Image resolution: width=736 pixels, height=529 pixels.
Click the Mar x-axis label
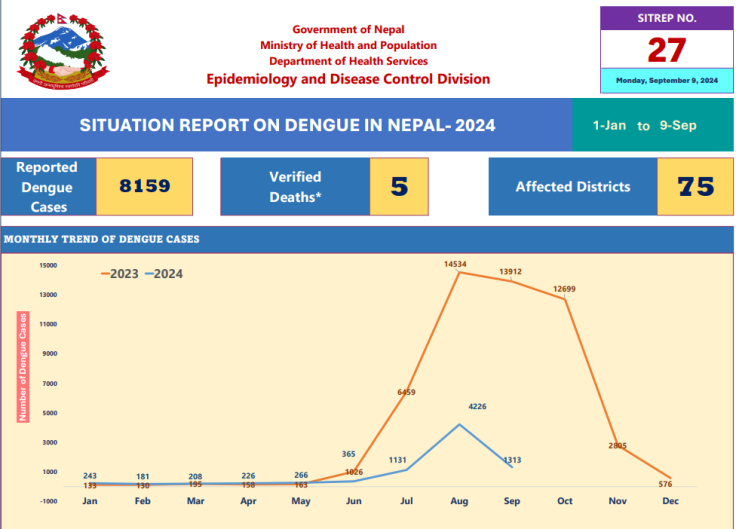click(196, 501)
